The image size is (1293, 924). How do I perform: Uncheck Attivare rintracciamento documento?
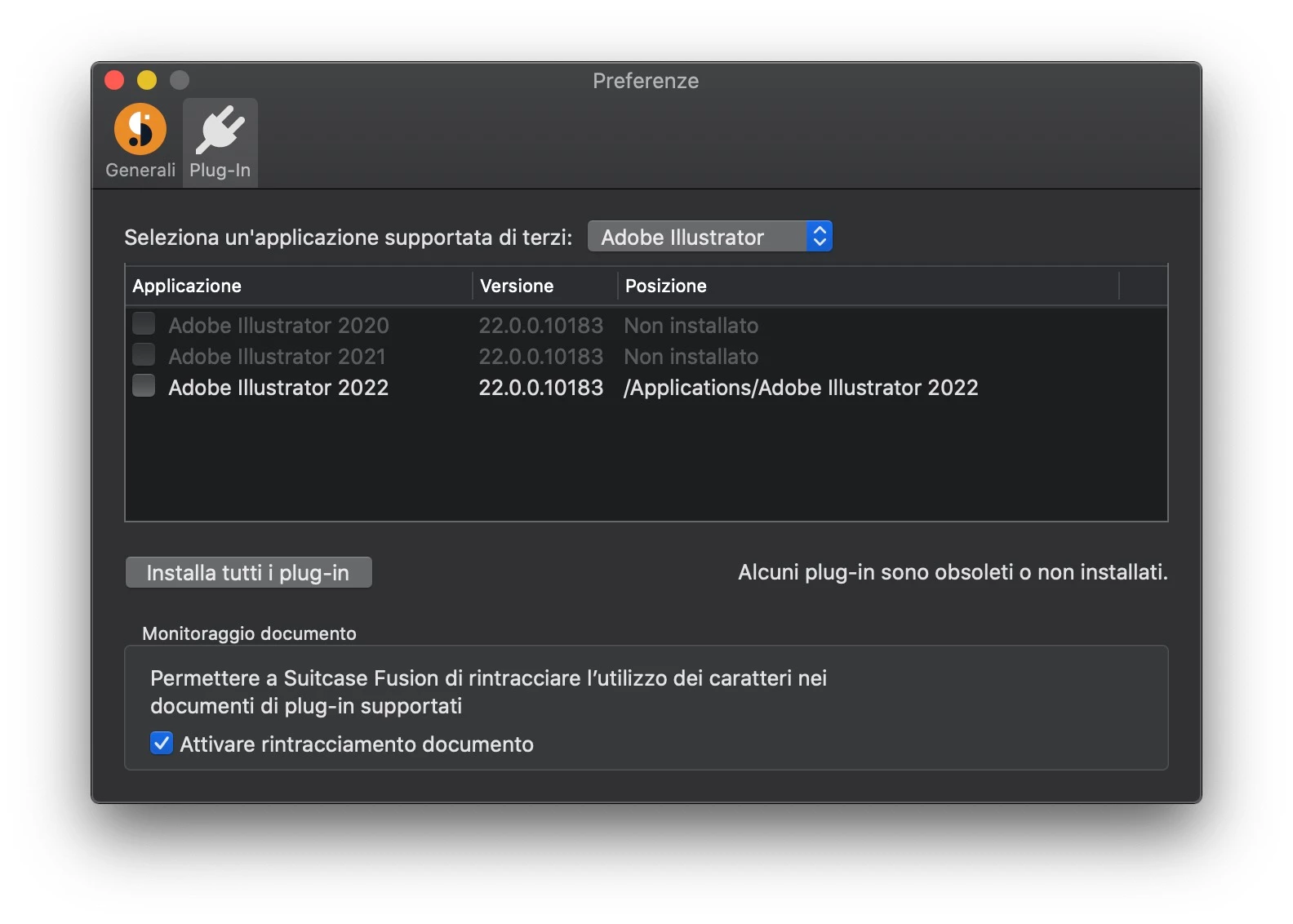(162, 744)
